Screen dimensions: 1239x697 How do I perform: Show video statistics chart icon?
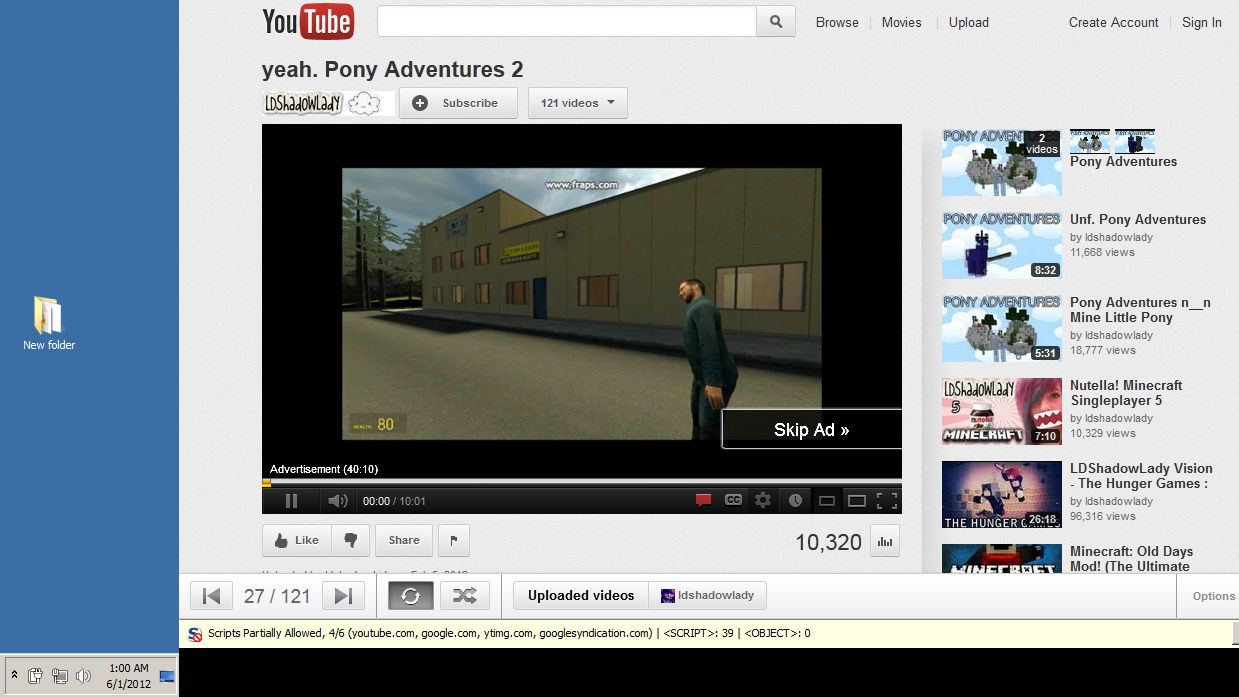tap(885, 540)
